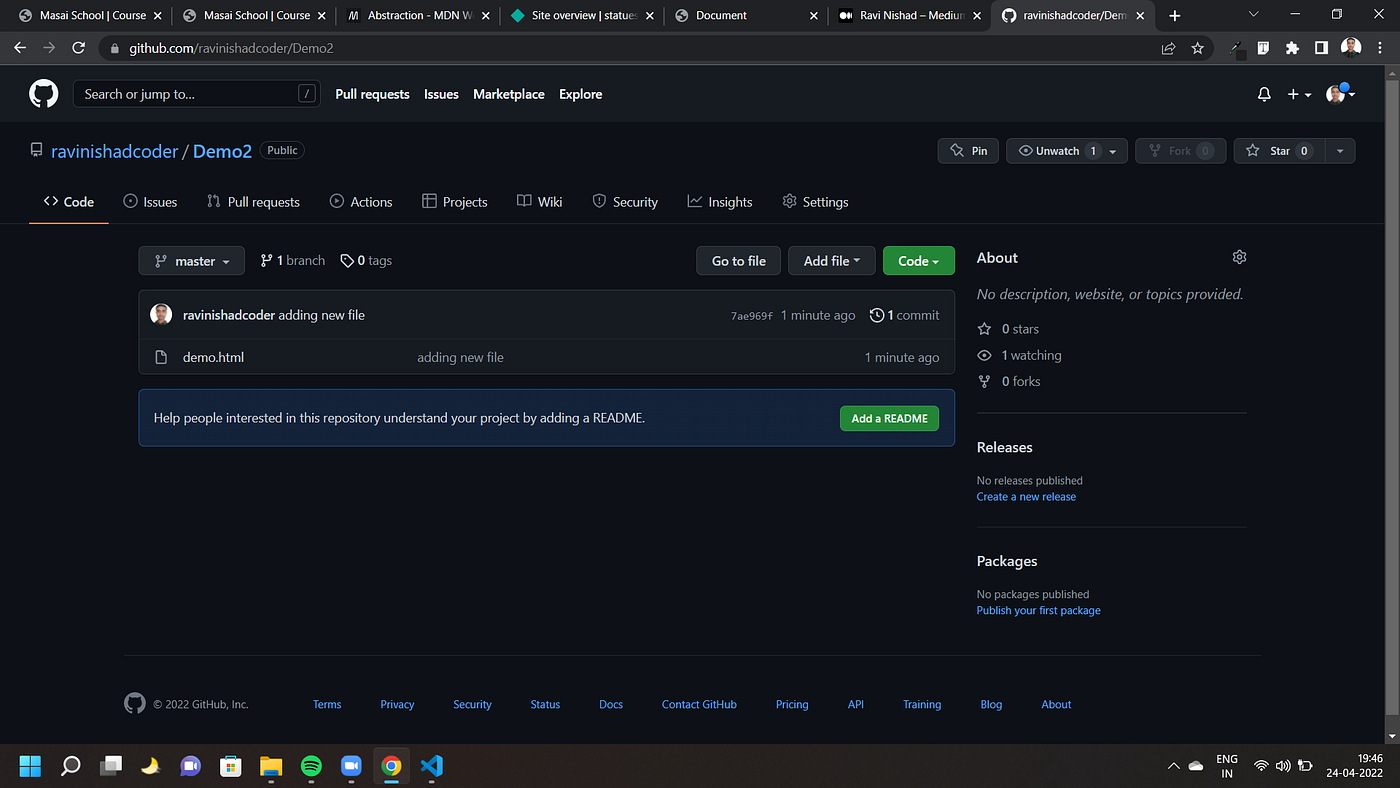Star the Demo2 repository

pos(1280,150)
